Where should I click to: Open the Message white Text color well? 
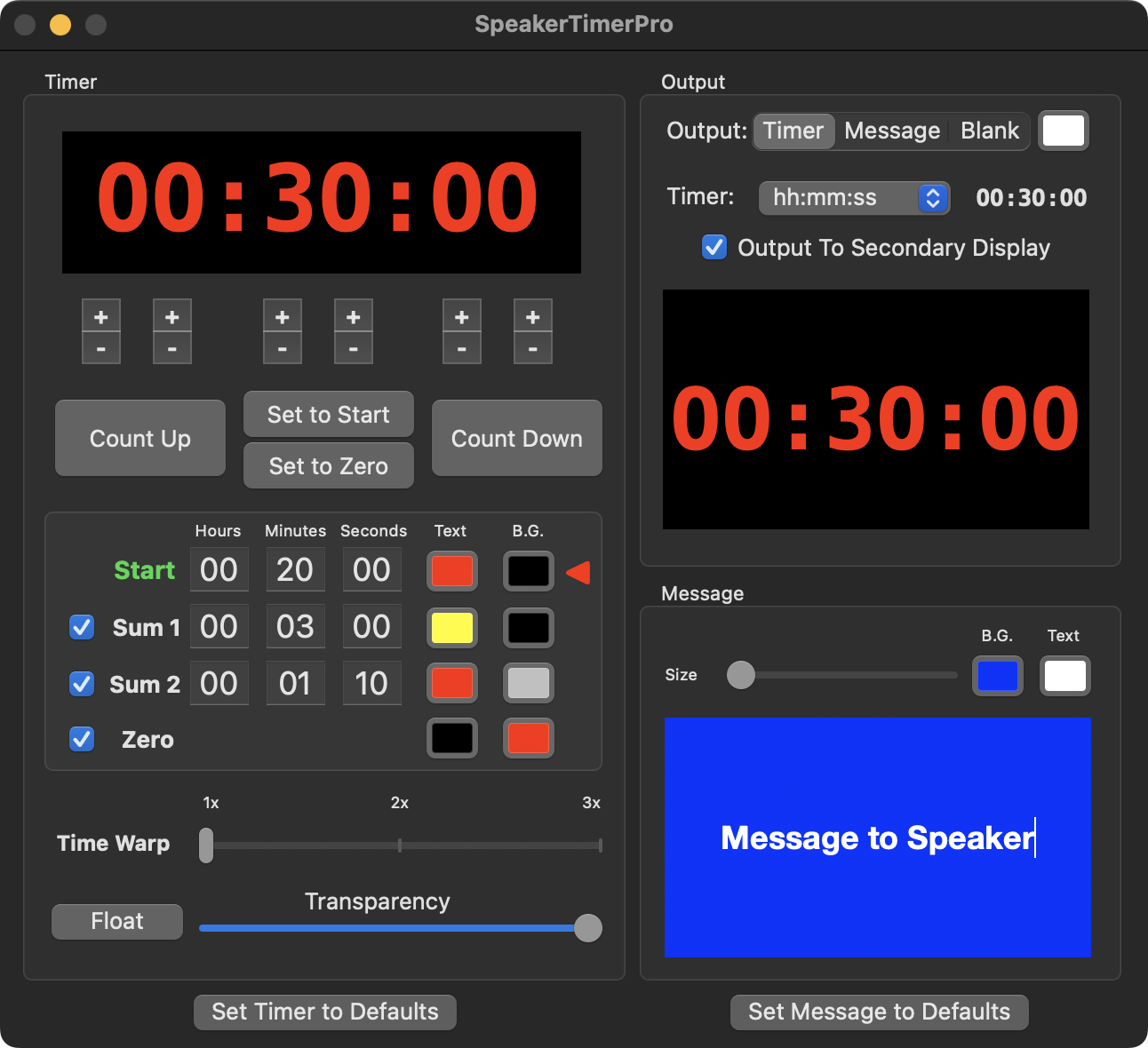[x=1065, y=676]
